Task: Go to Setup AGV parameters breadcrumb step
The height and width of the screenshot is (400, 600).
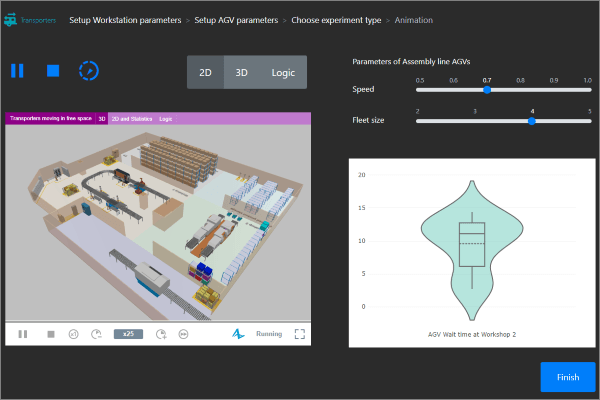Action: click(237, 19)
